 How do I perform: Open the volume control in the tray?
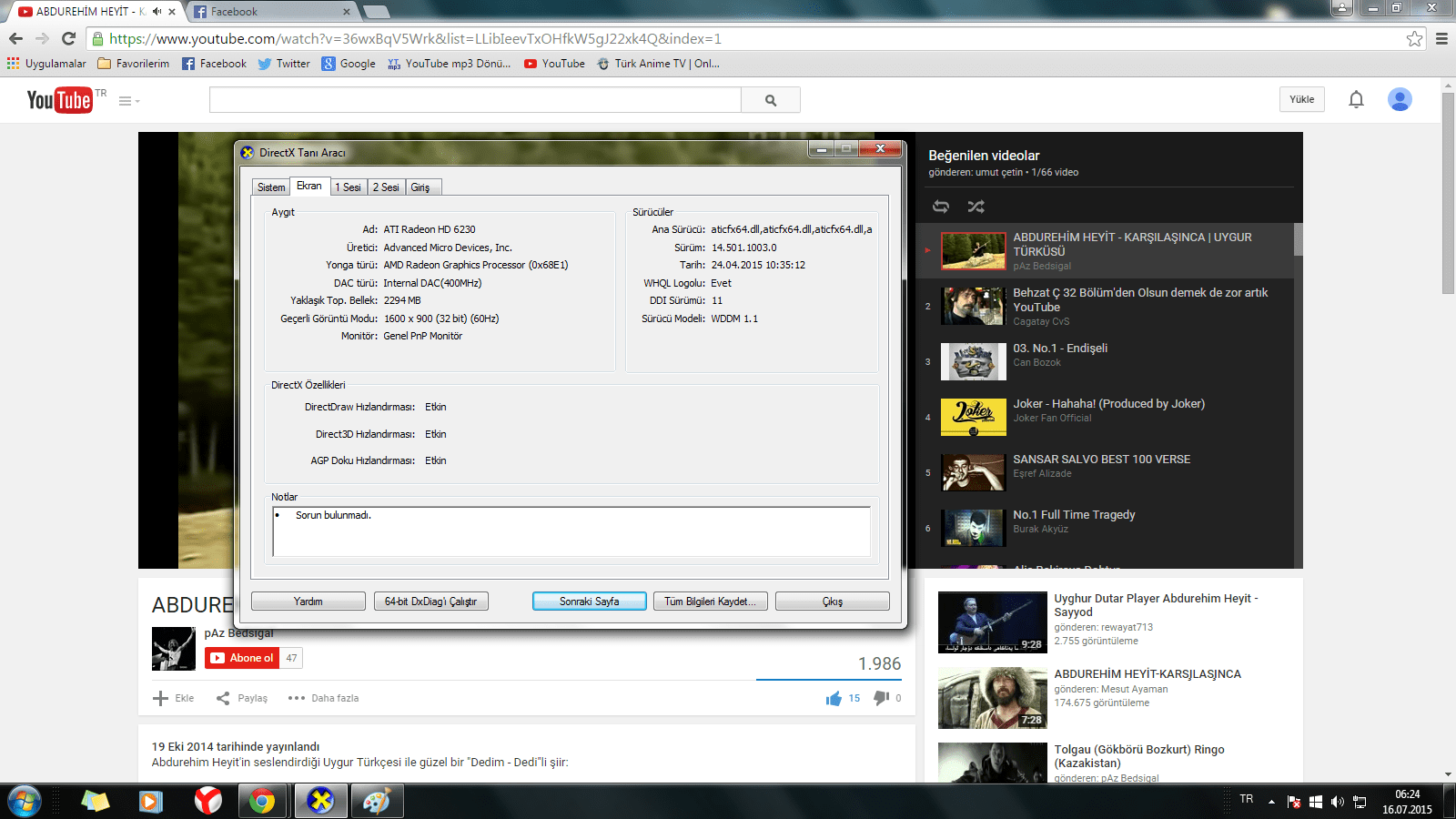pyautogui.click(x=1337, y=802)
